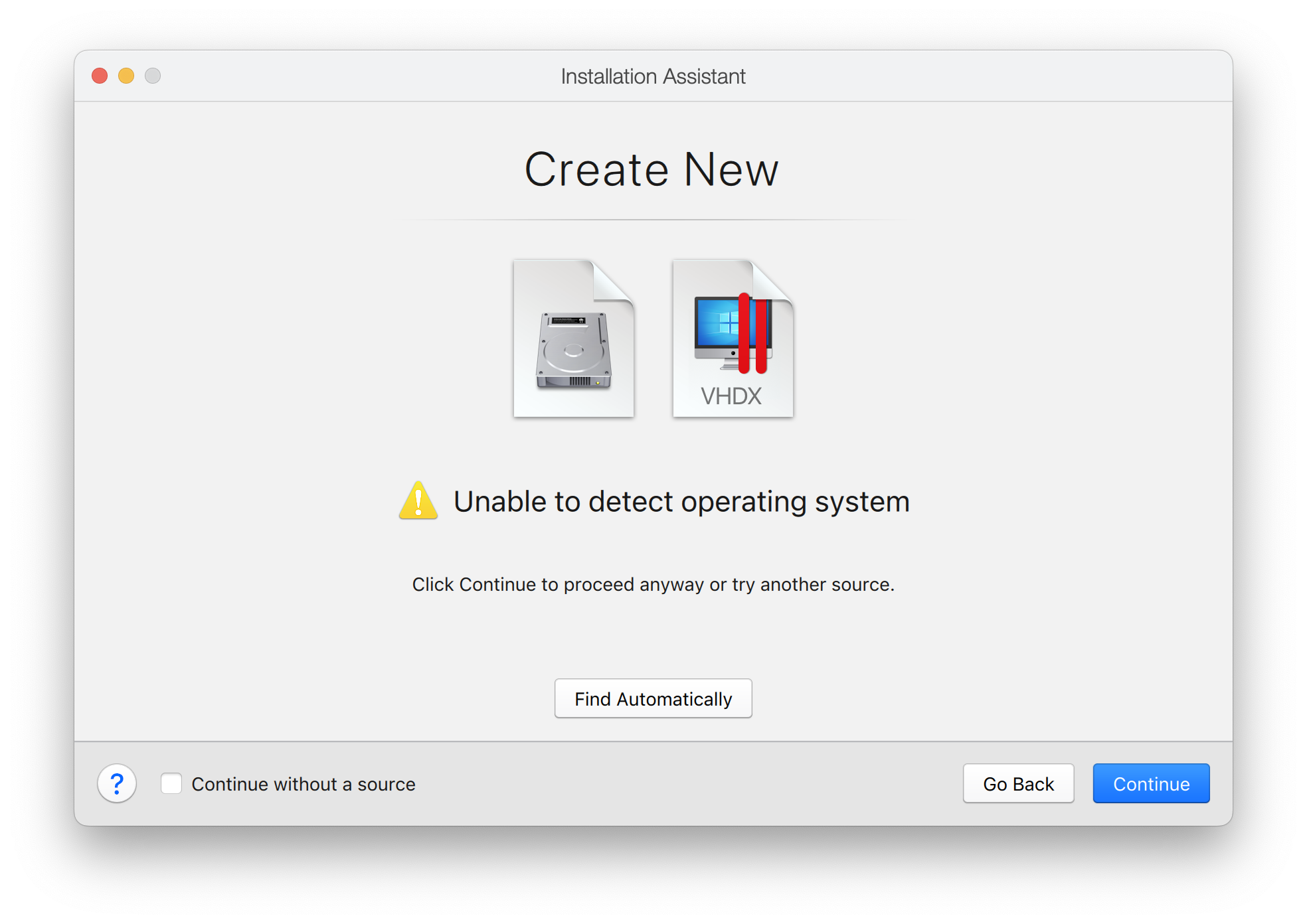
Task: Click the 'Click Continue to proceed anyway' instruction text
Action: pos(653,584)
